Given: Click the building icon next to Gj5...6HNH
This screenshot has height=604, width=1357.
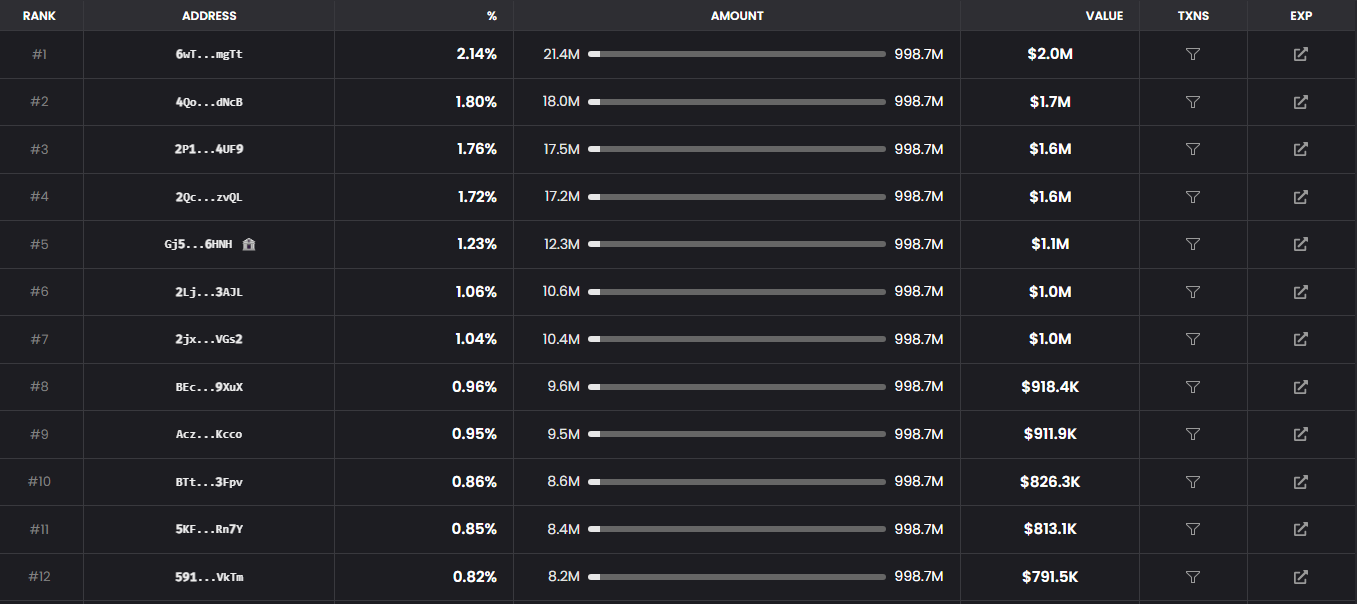Looking at the screenshot, I should 249,244.
